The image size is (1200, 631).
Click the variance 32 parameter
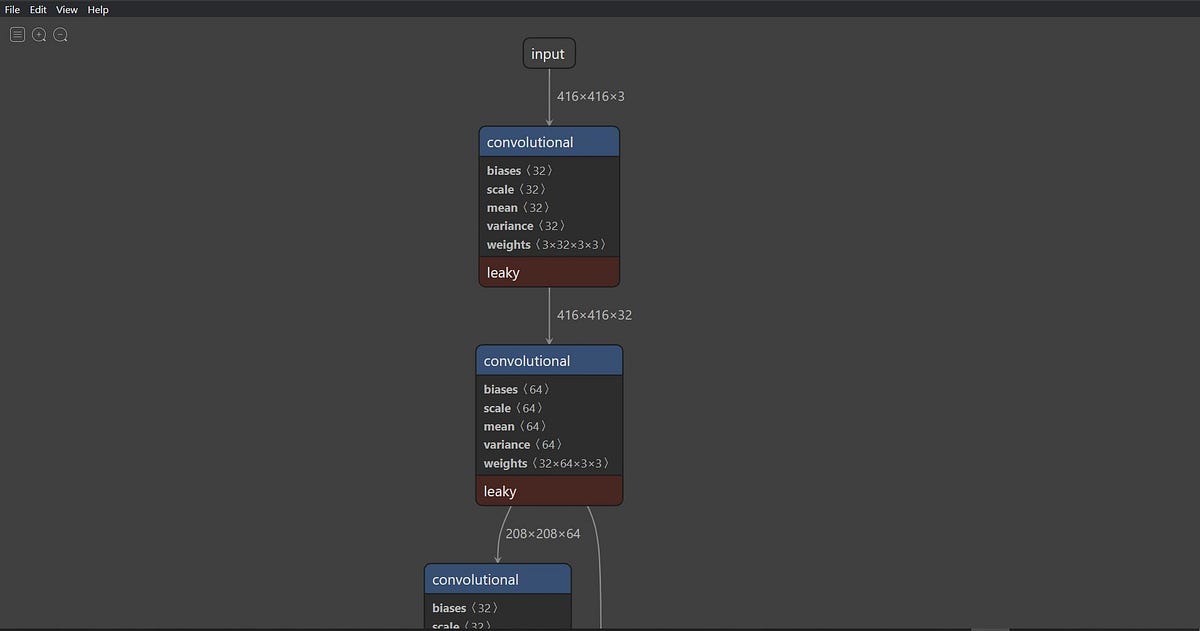point(524,225)
